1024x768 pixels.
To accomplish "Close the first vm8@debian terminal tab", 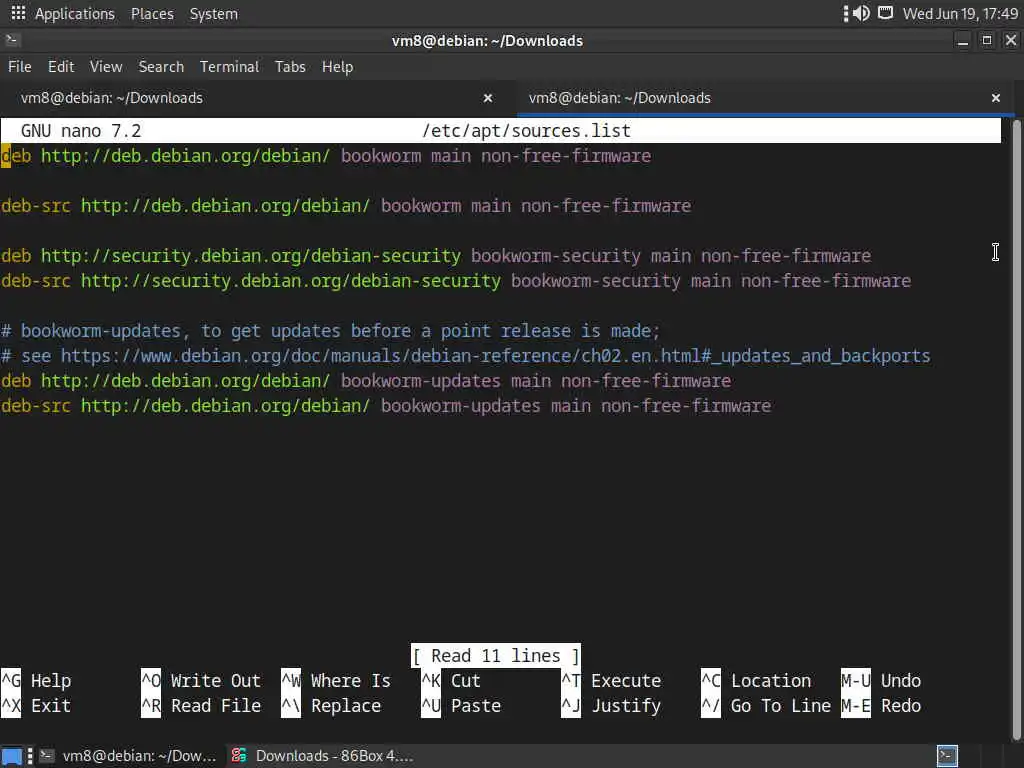I will 488,98.
